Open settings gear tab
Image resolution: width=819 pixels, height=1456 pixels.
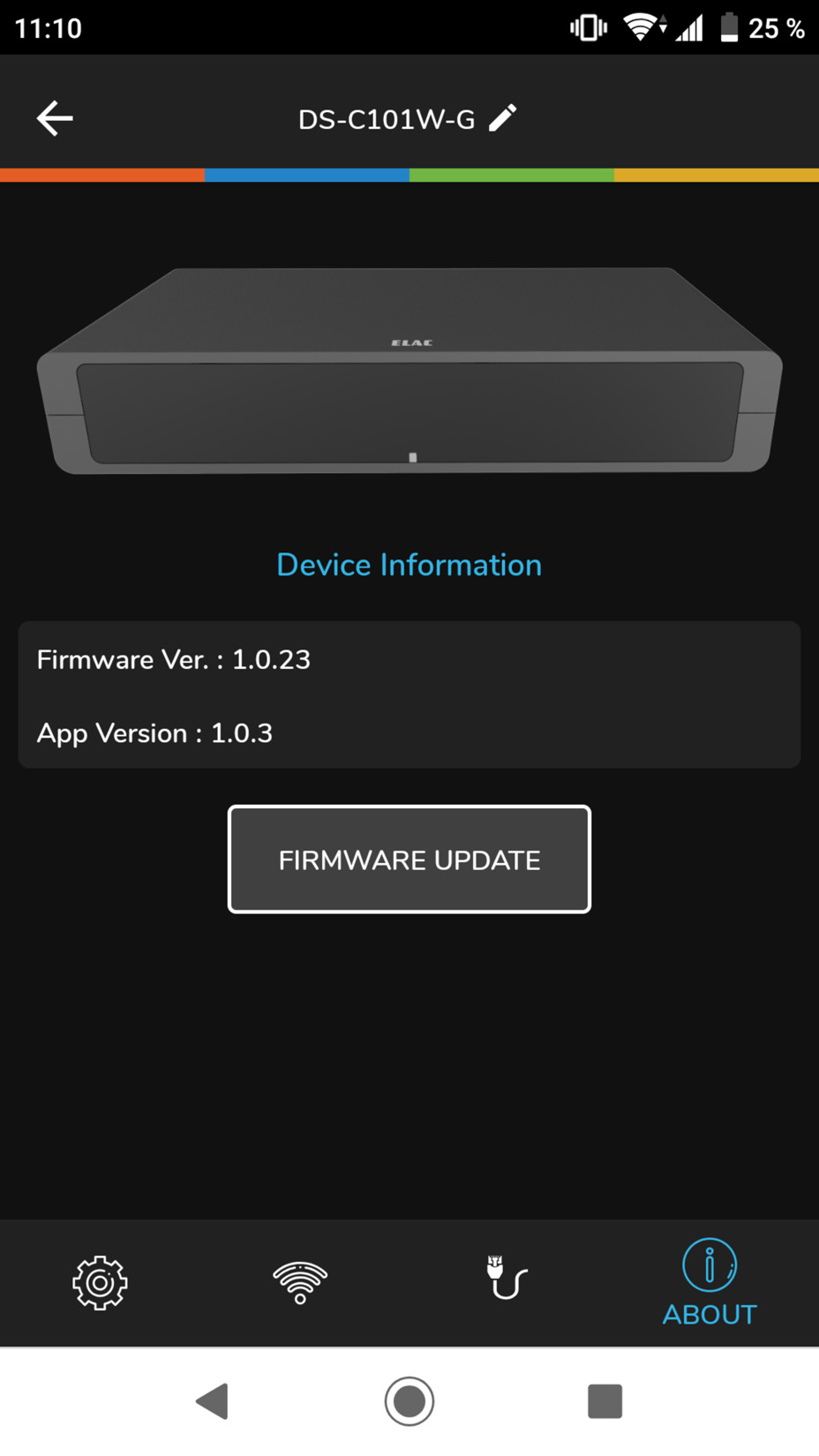100,1282
